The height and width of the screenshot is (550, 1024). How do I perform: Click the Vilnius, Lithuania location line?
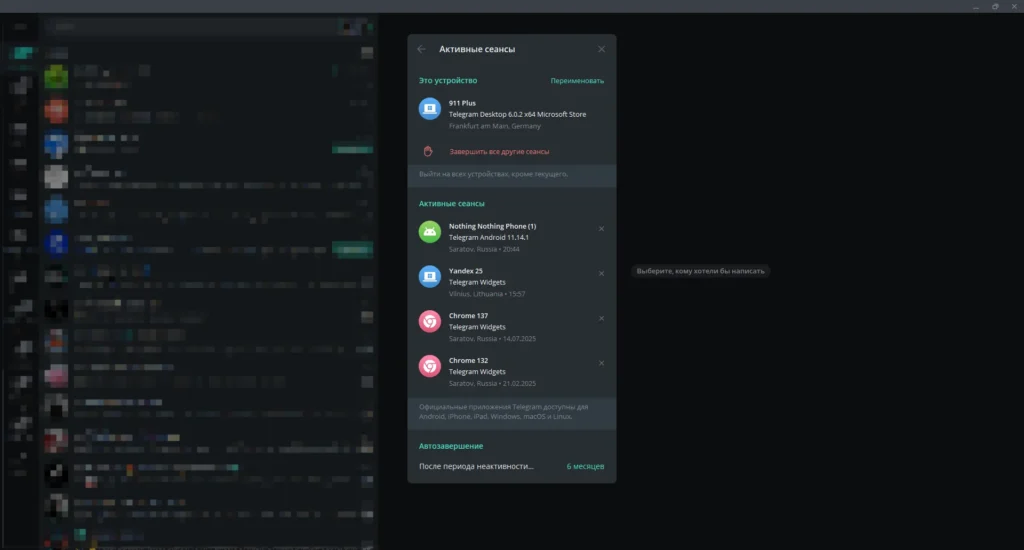[x=487, y=294]
